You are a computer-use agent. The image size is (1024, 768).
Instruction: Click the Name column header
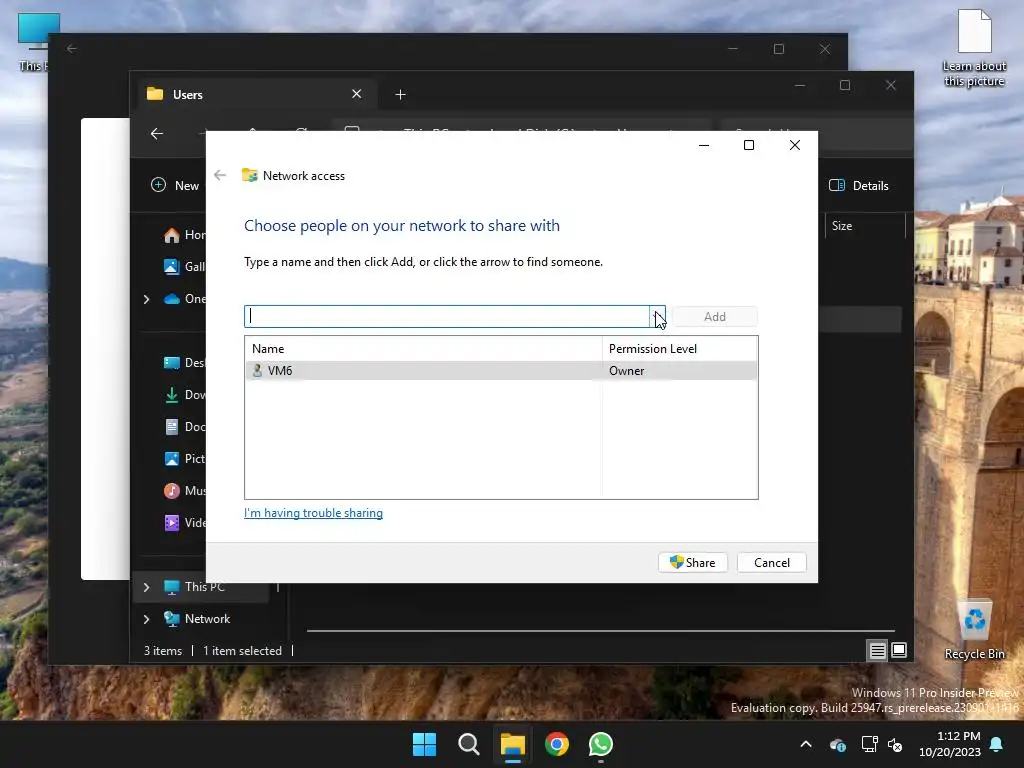tap(423, 349)
